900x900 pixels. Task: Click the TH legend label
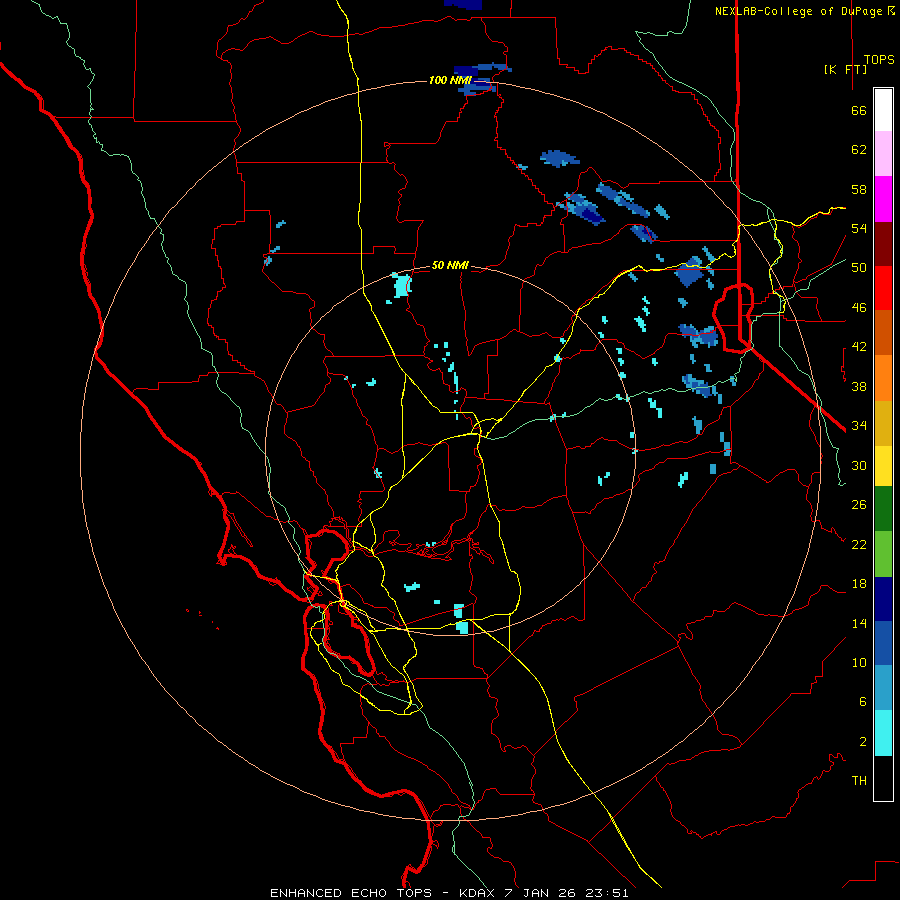[x=859, y=781]
